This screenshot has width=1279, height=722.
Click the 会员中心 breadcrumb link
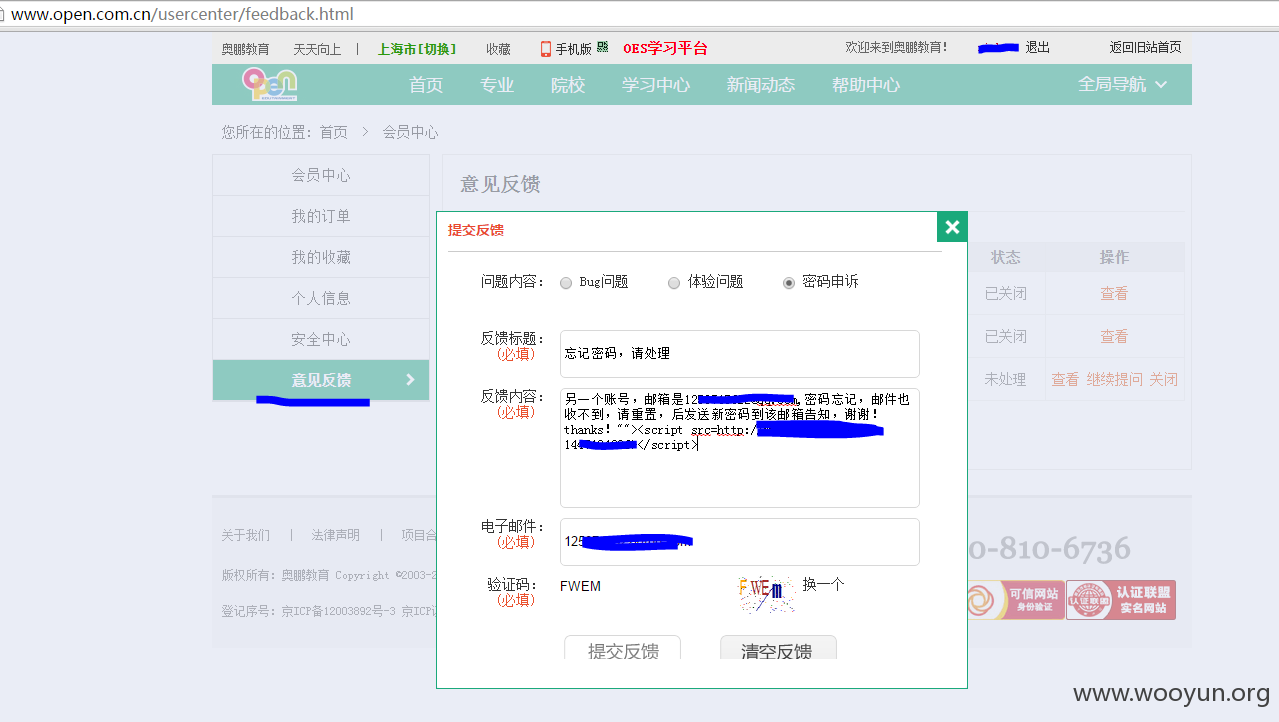pyautogui.click(x=410, y=132)
